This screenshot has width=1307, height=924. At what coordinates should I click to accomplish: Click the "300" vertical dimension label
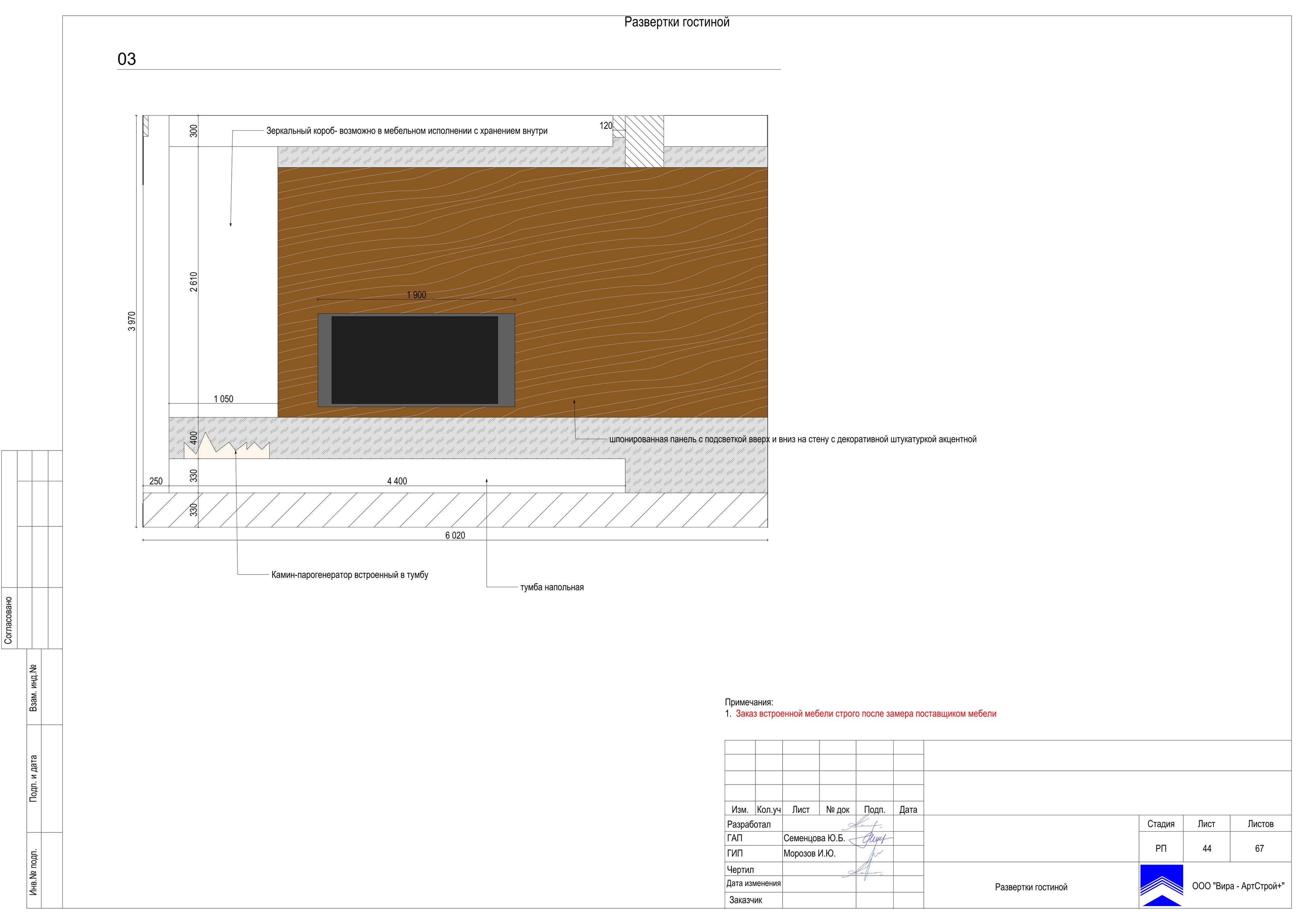(x=193, y=131)
